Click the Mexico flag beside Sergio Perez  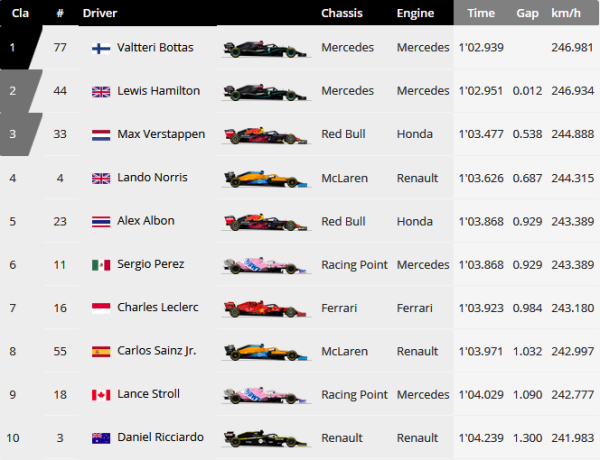[x=101, y=265]
